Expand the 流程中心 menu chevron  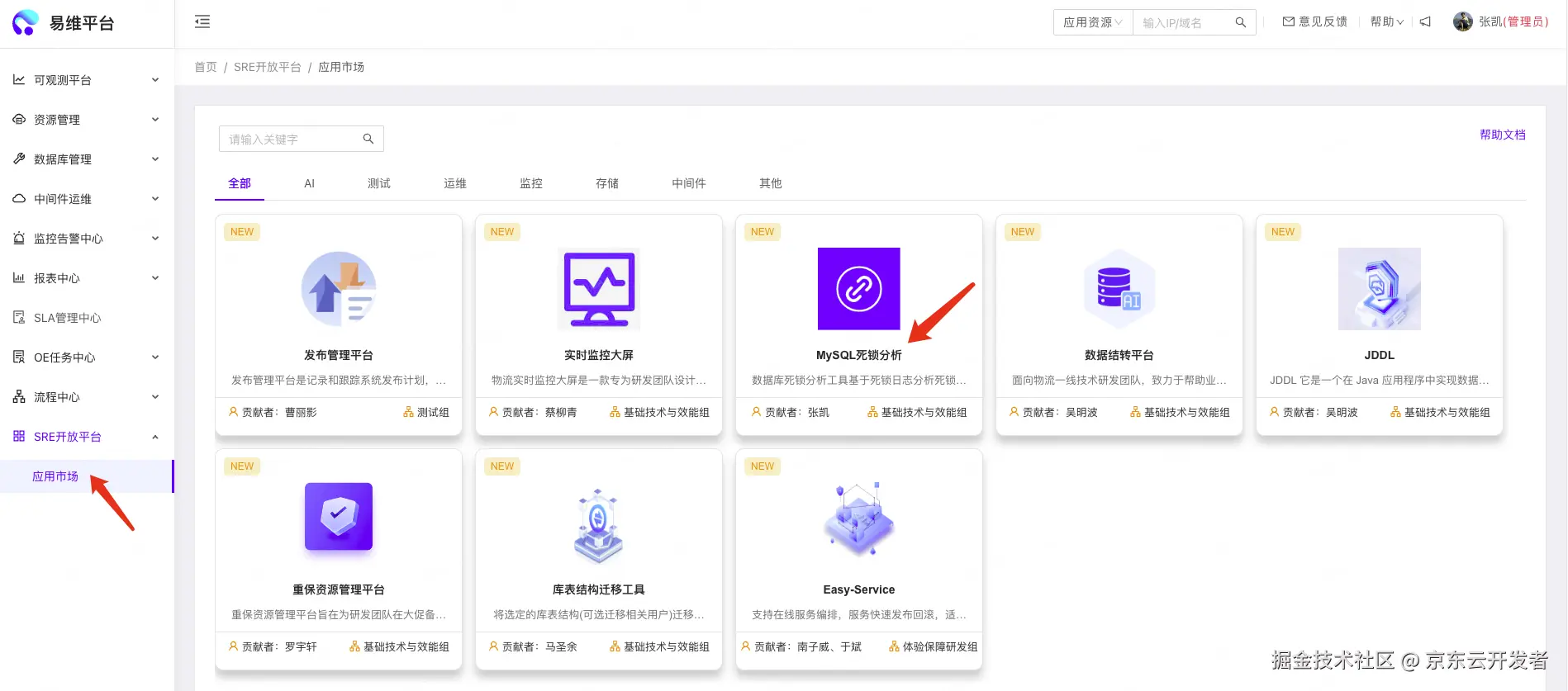pos(155,397)
